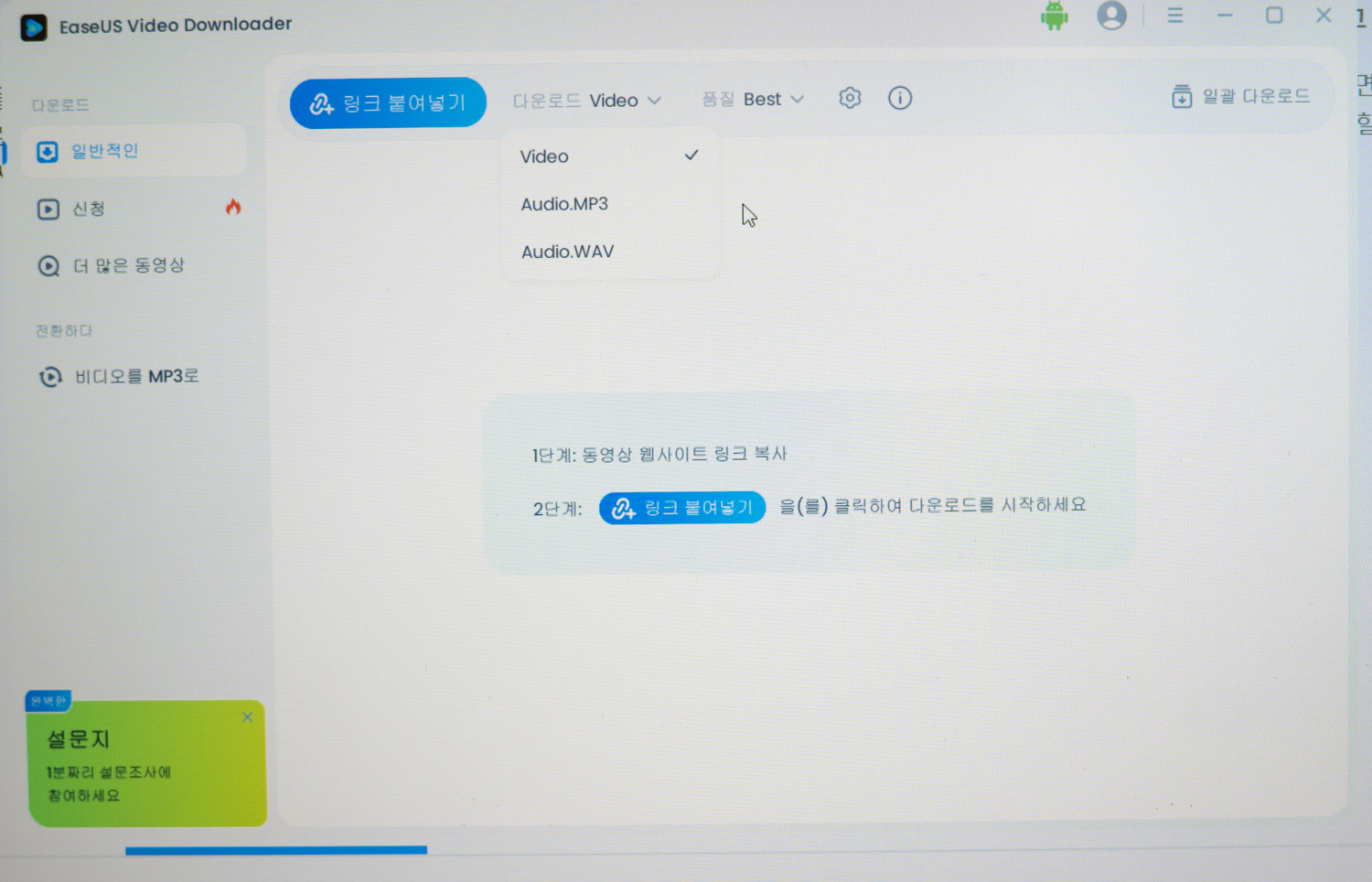
Task: Click the EaseUS Video Downloader logo icon
Action: coord(34,27)
